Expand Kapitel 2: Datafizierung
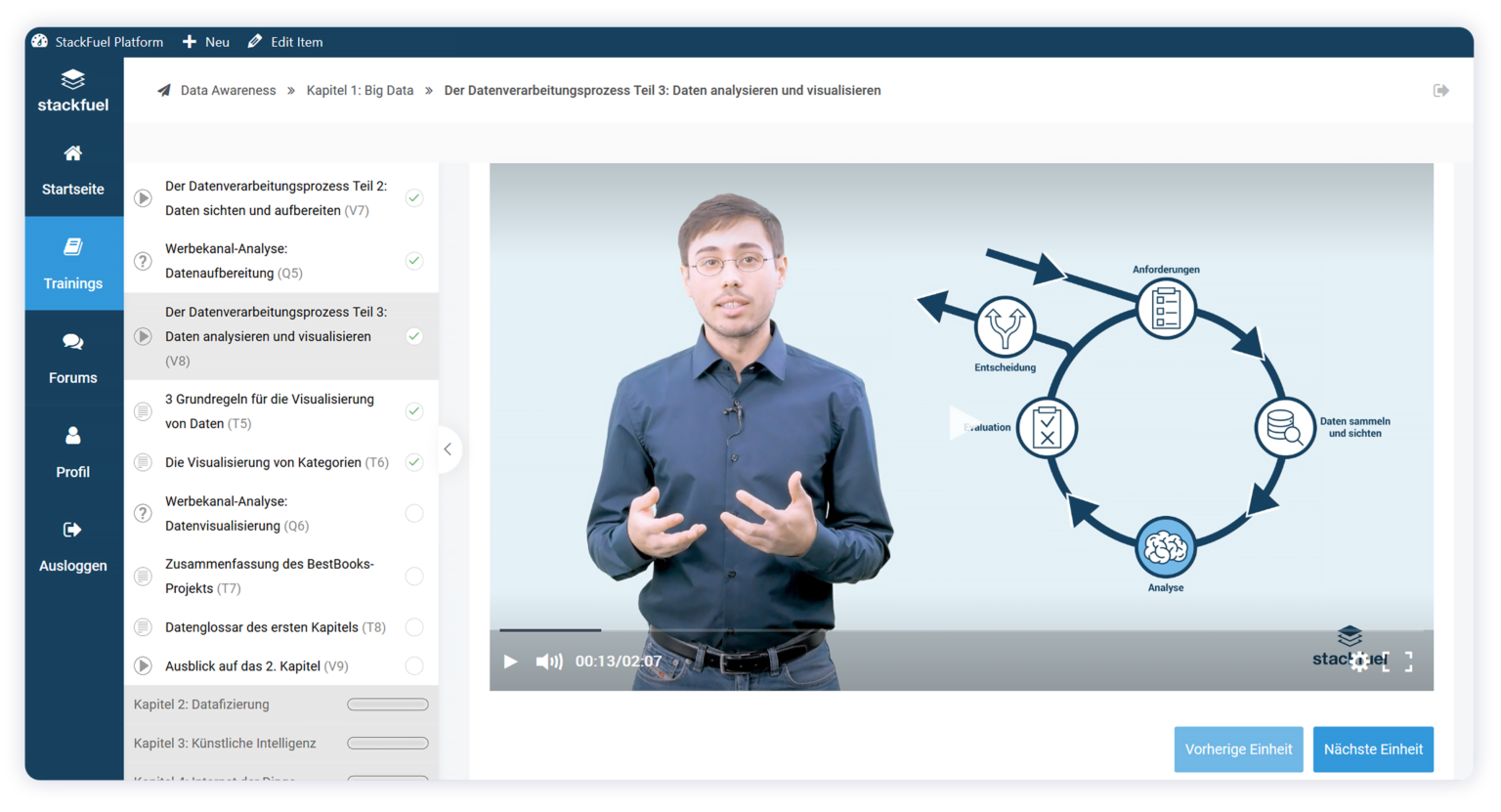This screenshot has height=812, width=1501. point(280,704)
